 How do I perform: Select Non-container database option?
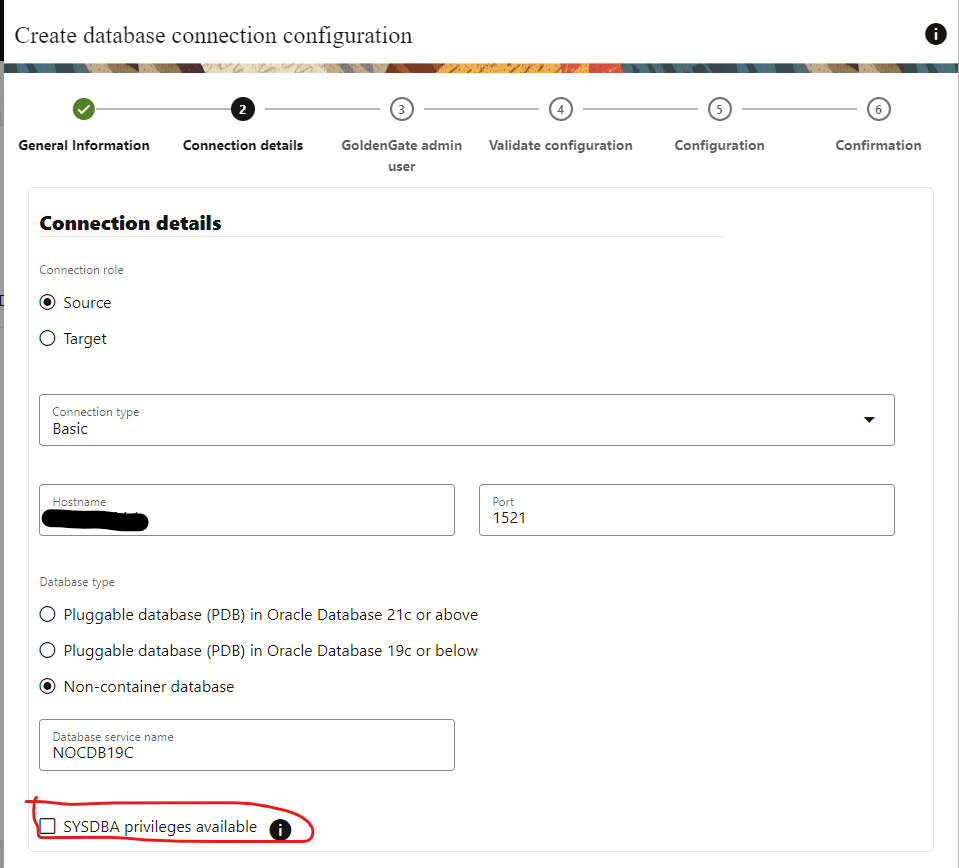tap(48, 687)
